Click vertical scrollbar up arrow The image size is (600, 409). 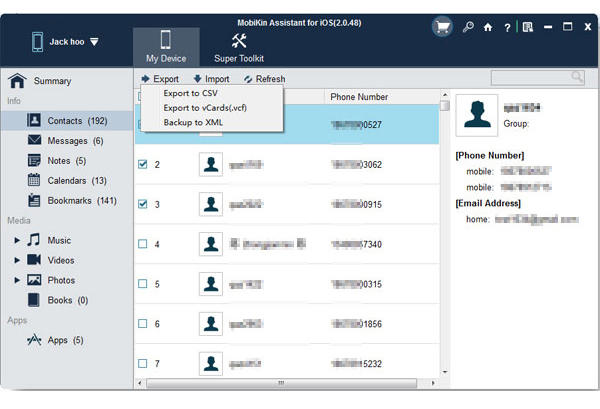click(x=445, y=94)
